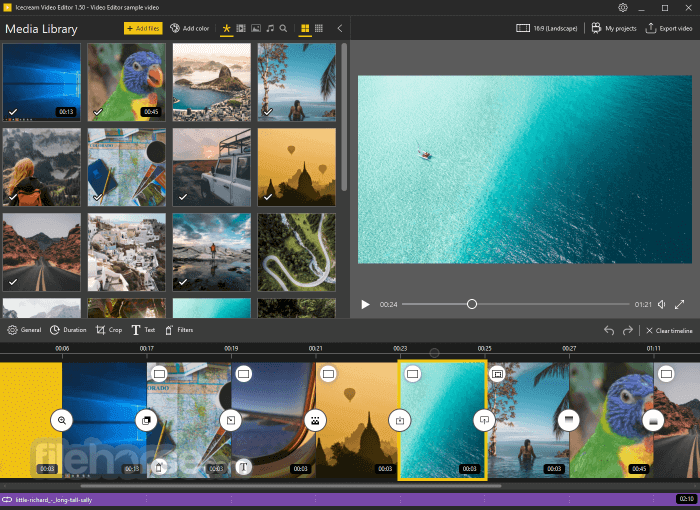Screen dimensions: 700x510
Task: Select the little-richard audio track
Action: pos(350,499)
